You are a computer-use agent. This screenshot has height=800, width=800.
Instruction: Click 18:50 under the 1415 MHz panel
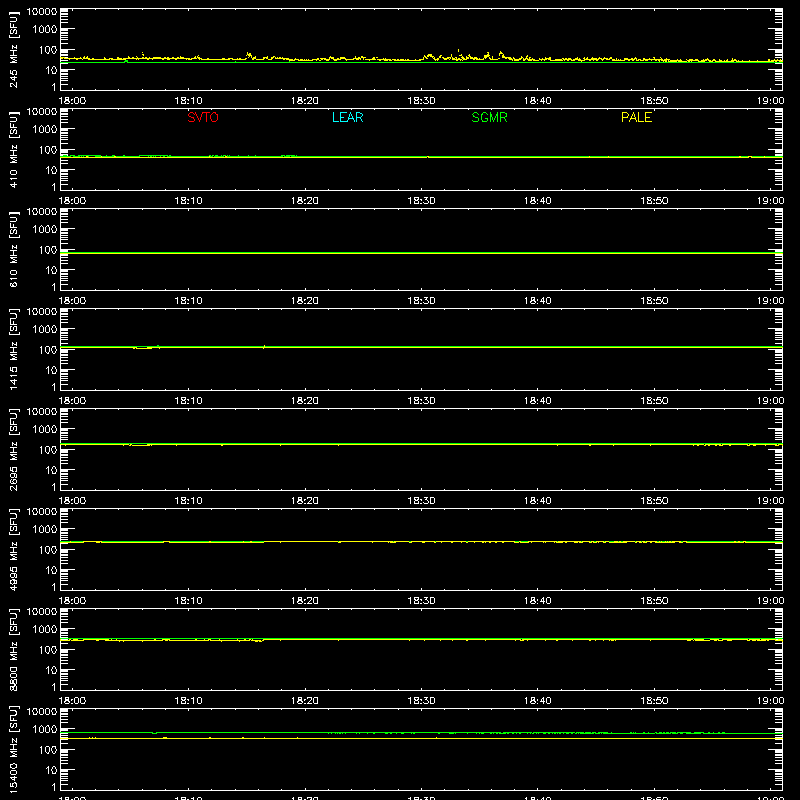point(654,401)
